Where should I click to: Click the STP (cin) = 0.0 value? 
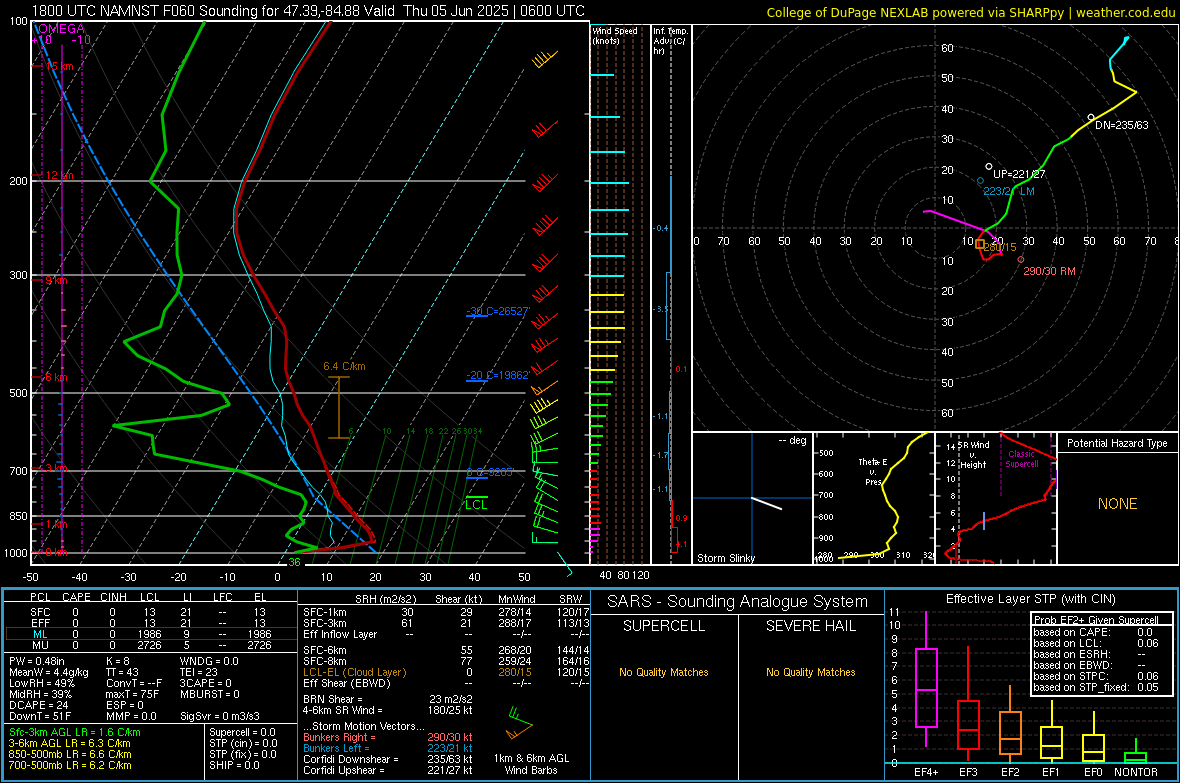pos(243,743)
